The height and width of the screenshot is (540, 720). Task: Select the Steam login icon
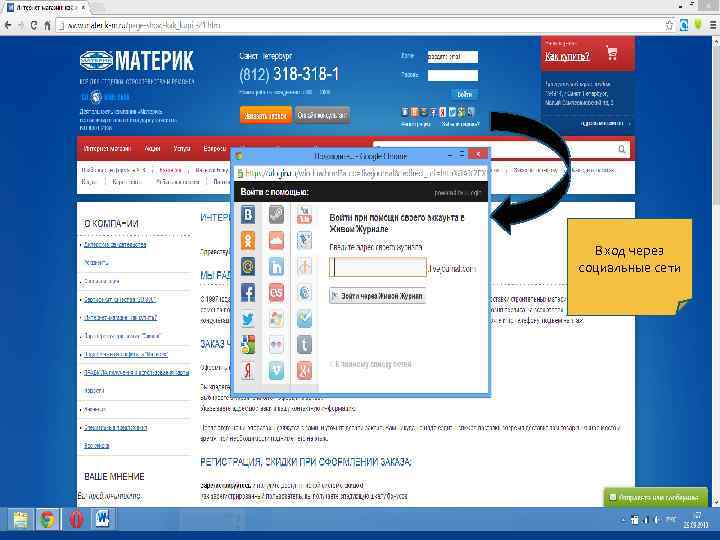[x=276, y=214]
